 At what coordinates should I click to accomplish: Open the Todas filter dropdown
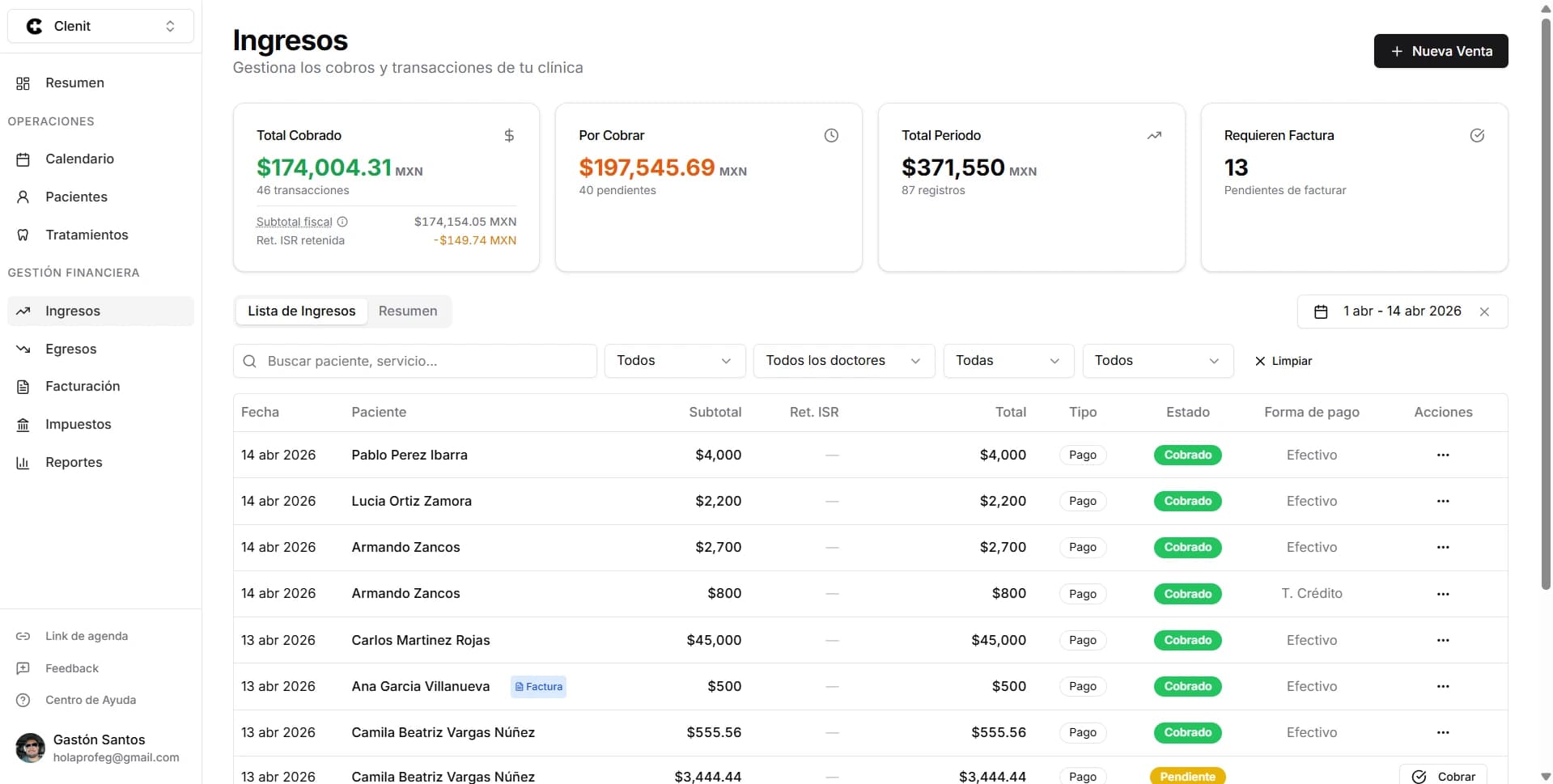(x=1008, y=361)
